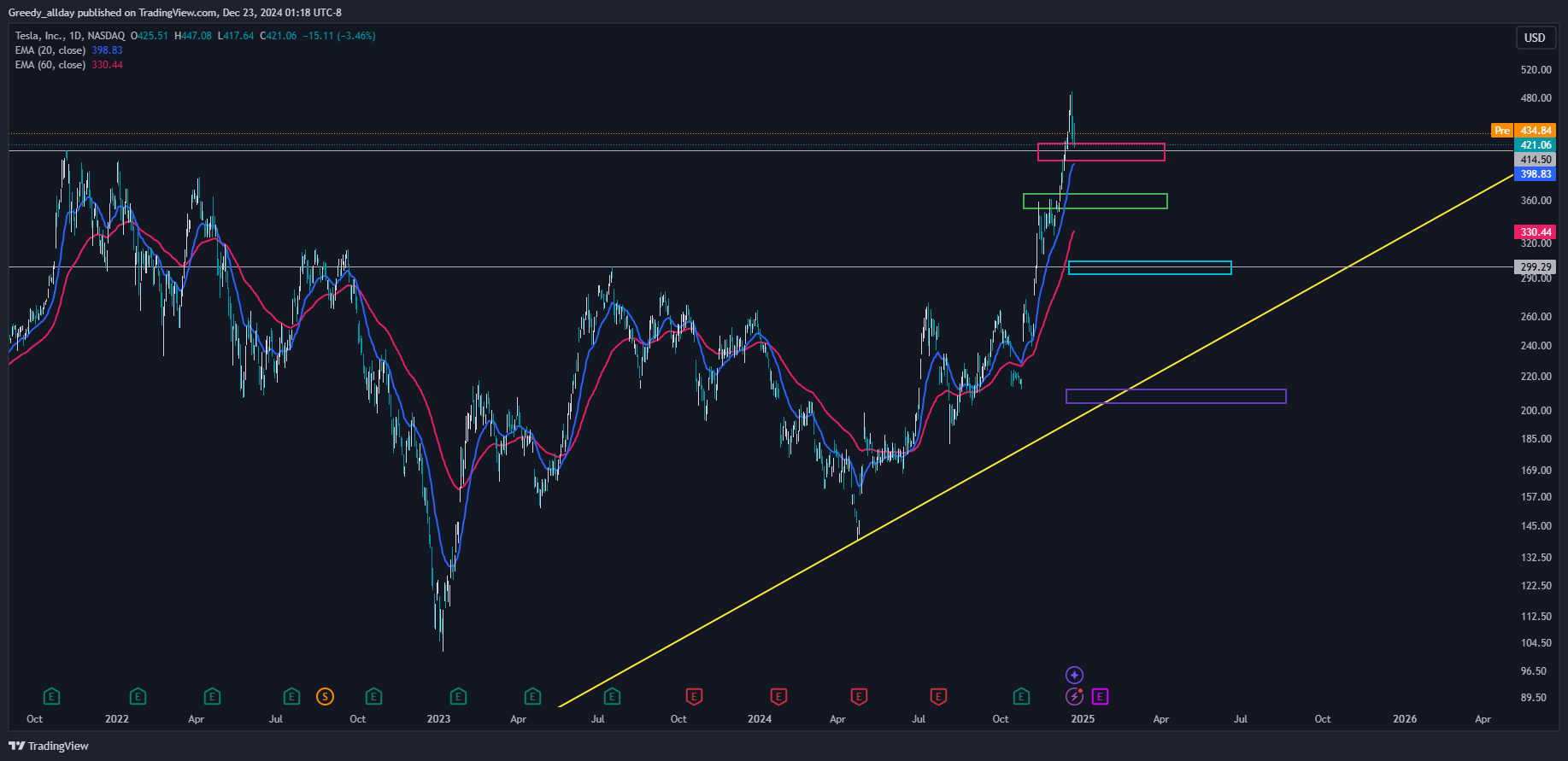Viewport: 1568px width, 761px height.
Task: Click the 104.50 price axis label
Action: pos(1536,643)
